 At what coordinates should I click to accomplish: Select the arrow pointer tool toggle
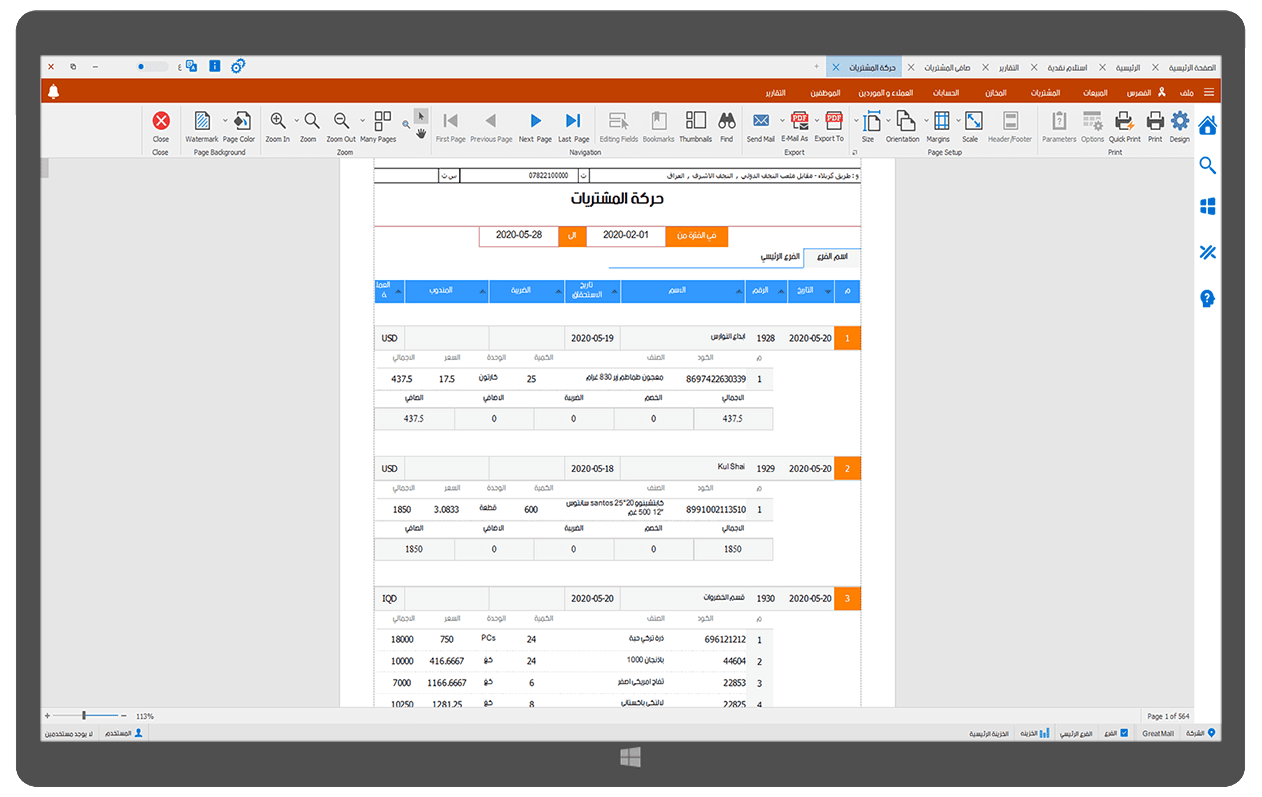[x=421, y=115]
